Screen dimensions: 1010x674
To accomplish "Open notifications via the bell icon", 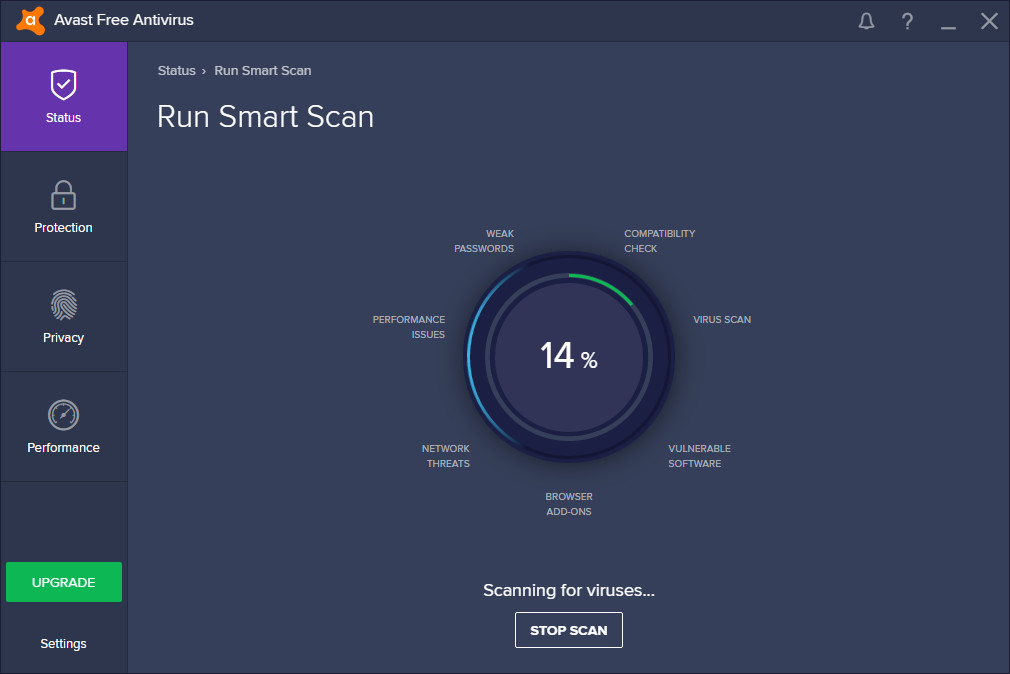I will click(x=866, y=21).
